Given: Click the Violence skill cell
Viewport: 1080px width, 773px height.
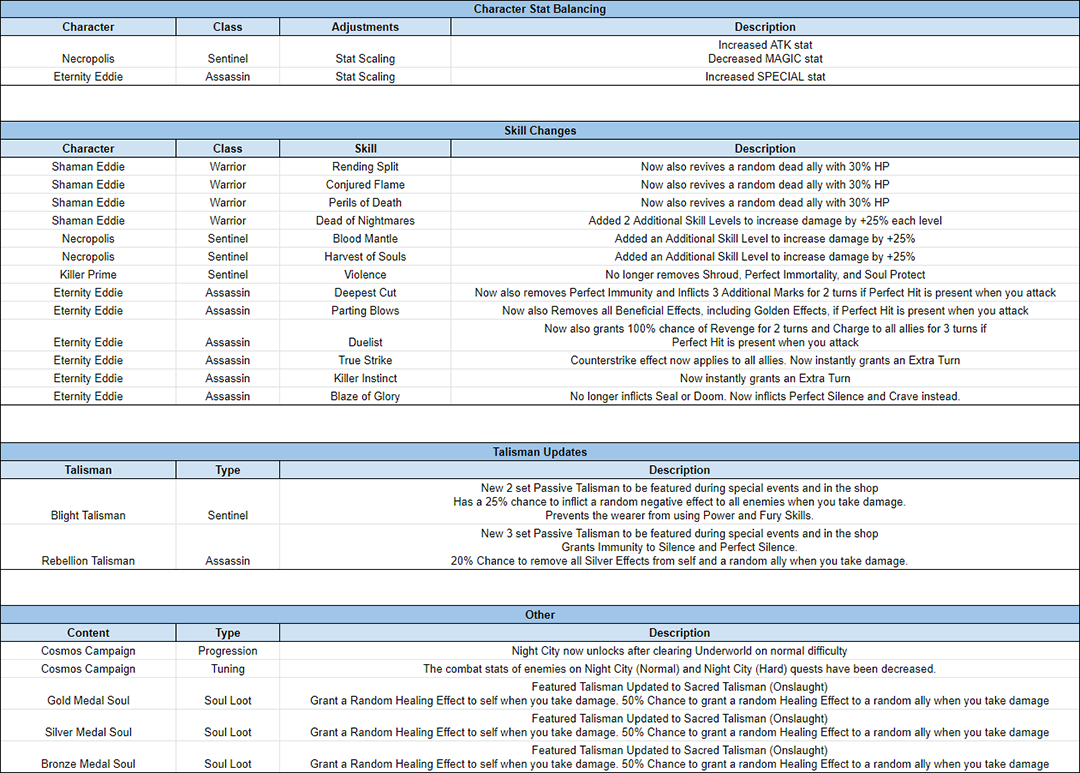Looking at the screenshot, I should [365, 275].
